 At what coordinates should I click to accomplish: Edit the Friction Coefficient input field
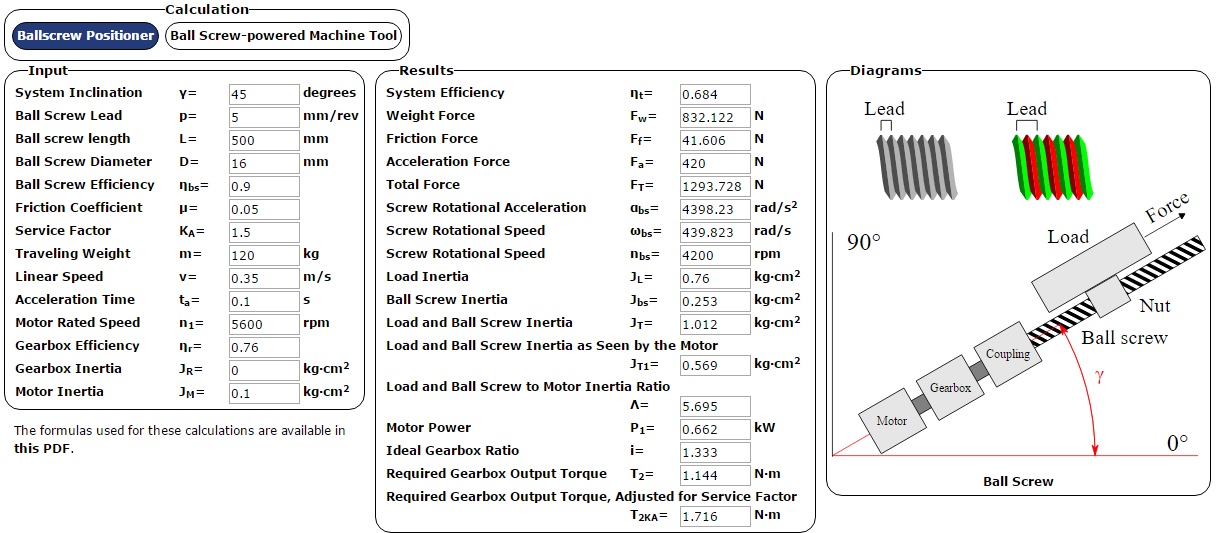click(264, 209)
